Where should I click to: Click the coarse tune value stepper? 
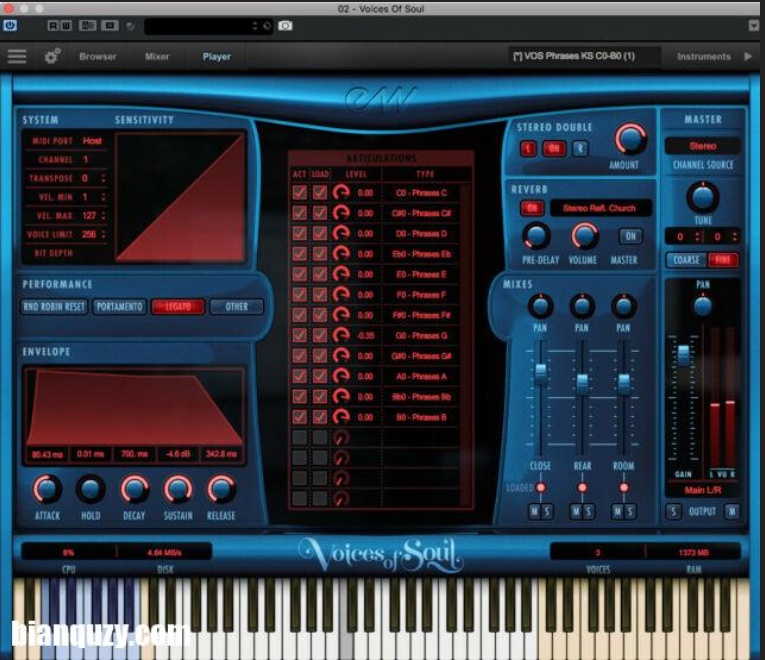click(x=698, y=237)
